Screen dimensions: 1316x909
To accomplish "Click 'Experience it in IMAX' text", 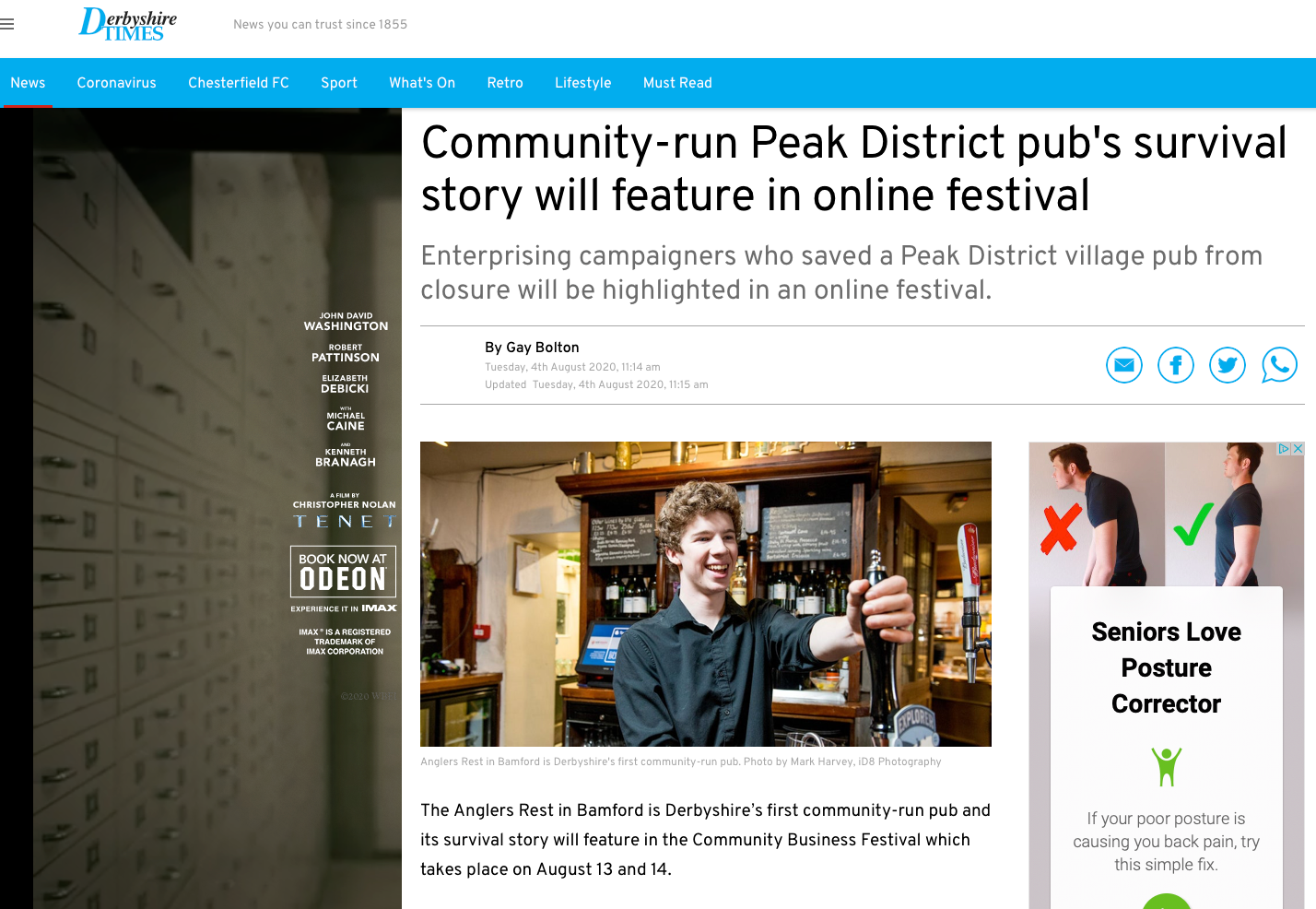I will (344, 608).
